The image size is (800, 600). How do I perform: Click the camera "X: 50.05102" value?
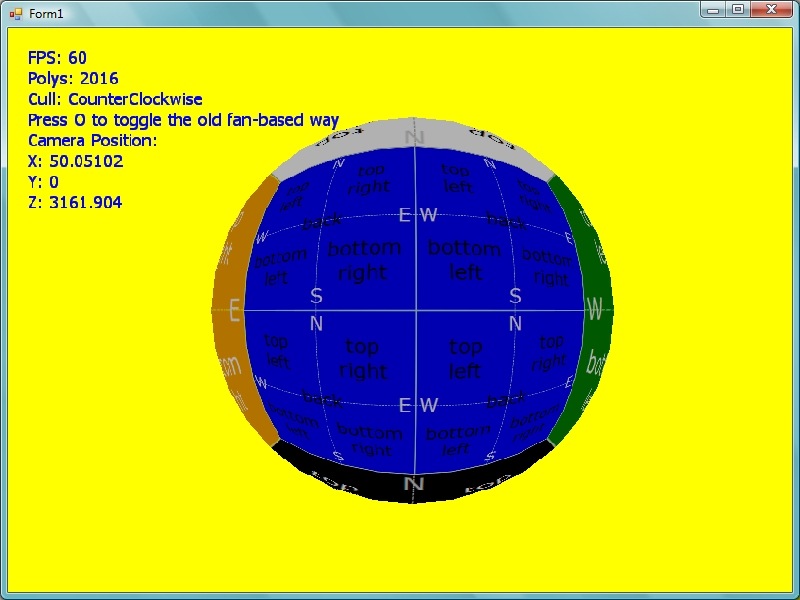click(x=76, y=161)
